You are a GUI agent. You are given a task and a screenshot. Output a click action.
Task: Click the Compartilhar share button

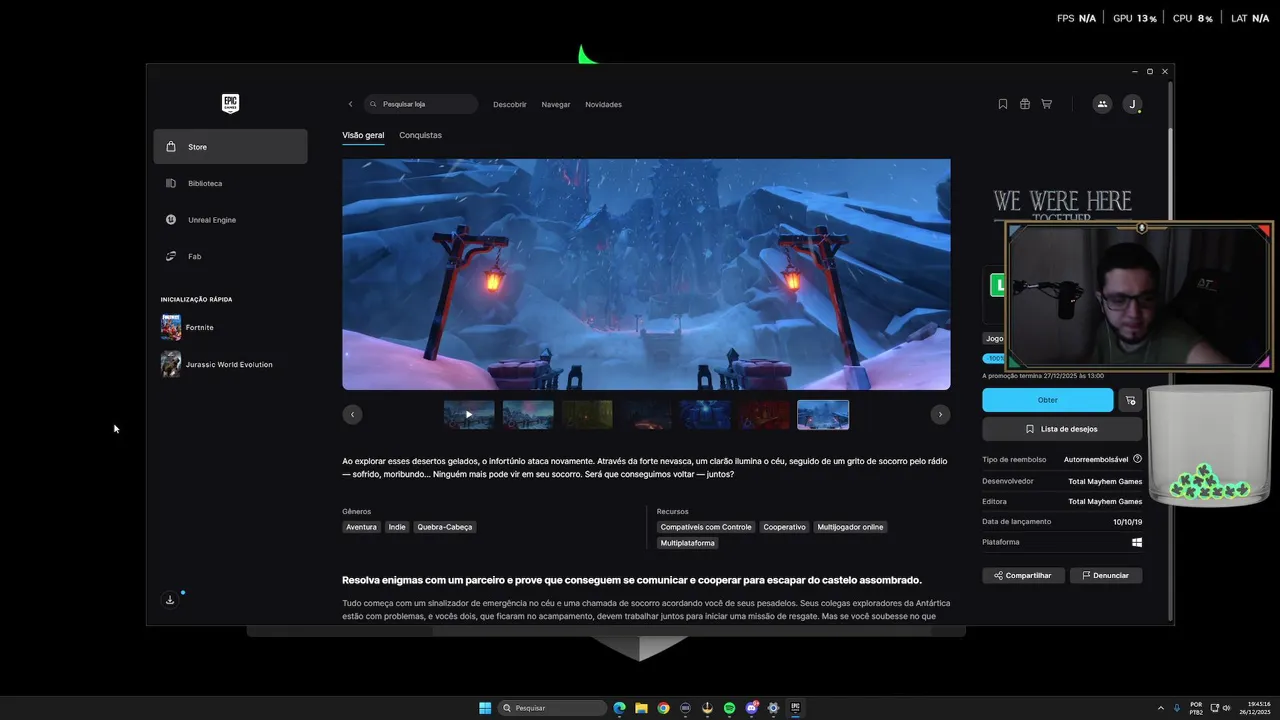1023,576
